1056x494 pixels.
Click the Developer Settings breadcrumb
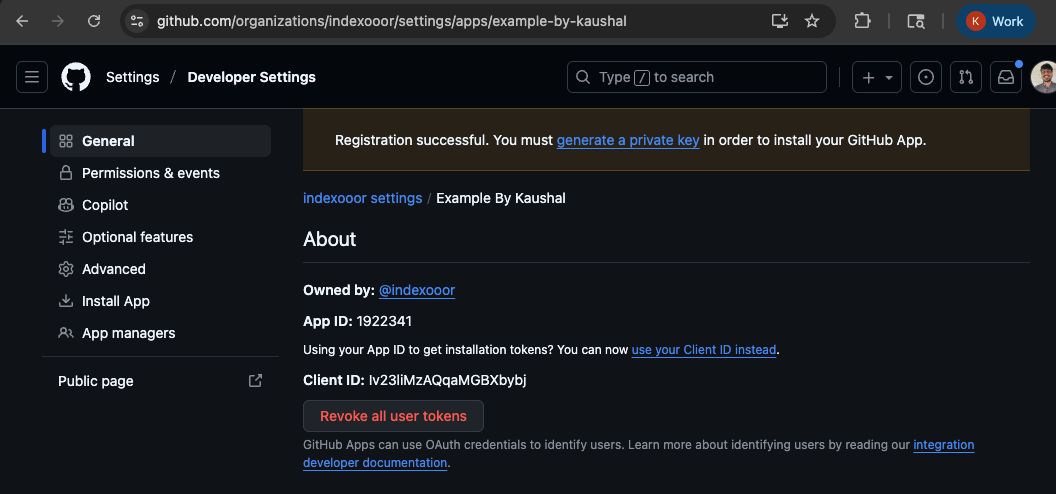pyautogui.click(x=251, y=77)
